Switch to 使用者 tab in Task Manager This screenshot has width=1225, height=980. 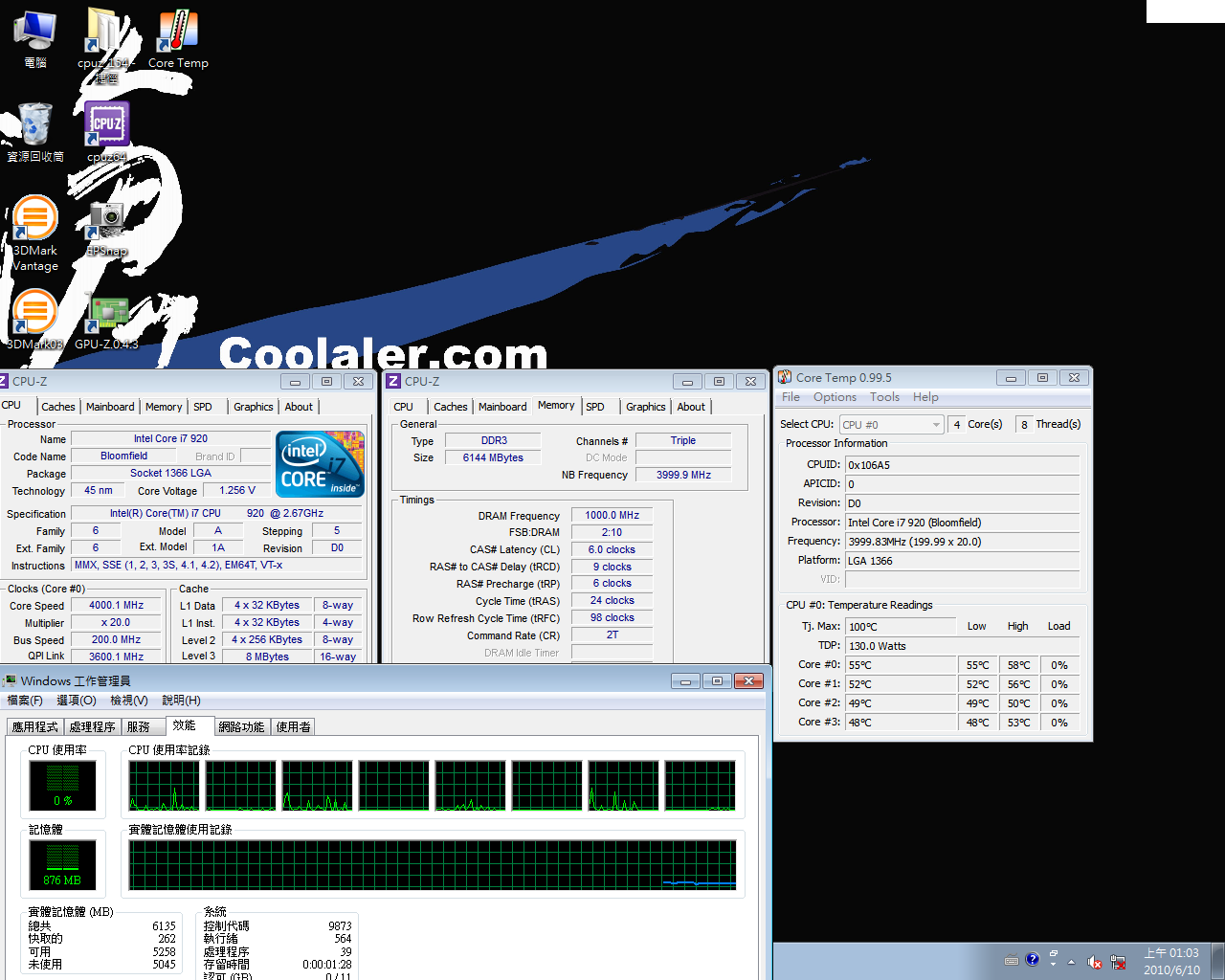point(294,727)
